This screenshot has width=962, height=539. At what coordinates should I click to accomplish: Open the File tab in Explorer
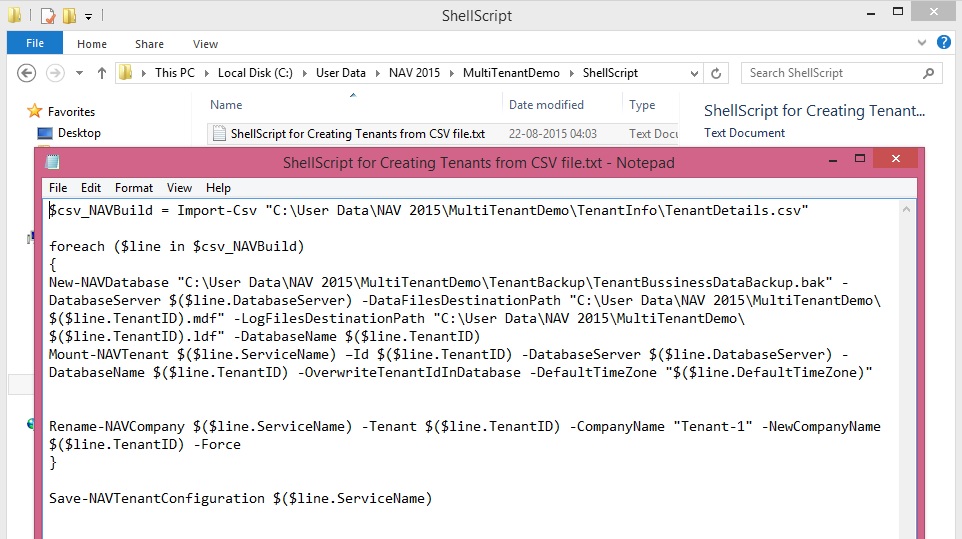coord(34,44)
